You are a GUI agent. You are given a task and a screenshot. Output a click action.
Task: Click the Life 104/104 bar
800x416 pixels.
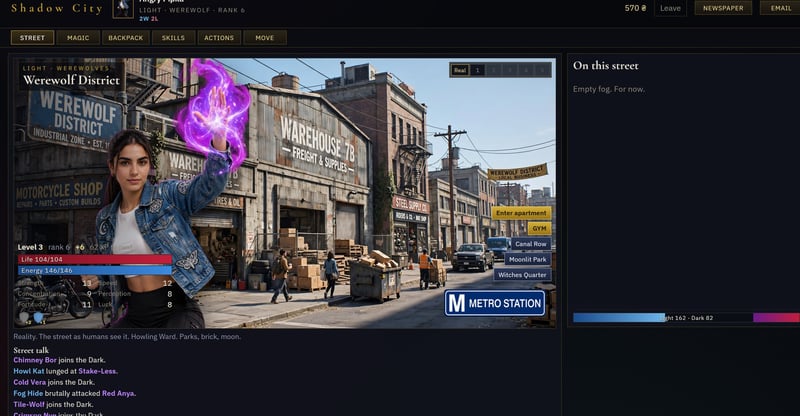(x=95, y=259)
